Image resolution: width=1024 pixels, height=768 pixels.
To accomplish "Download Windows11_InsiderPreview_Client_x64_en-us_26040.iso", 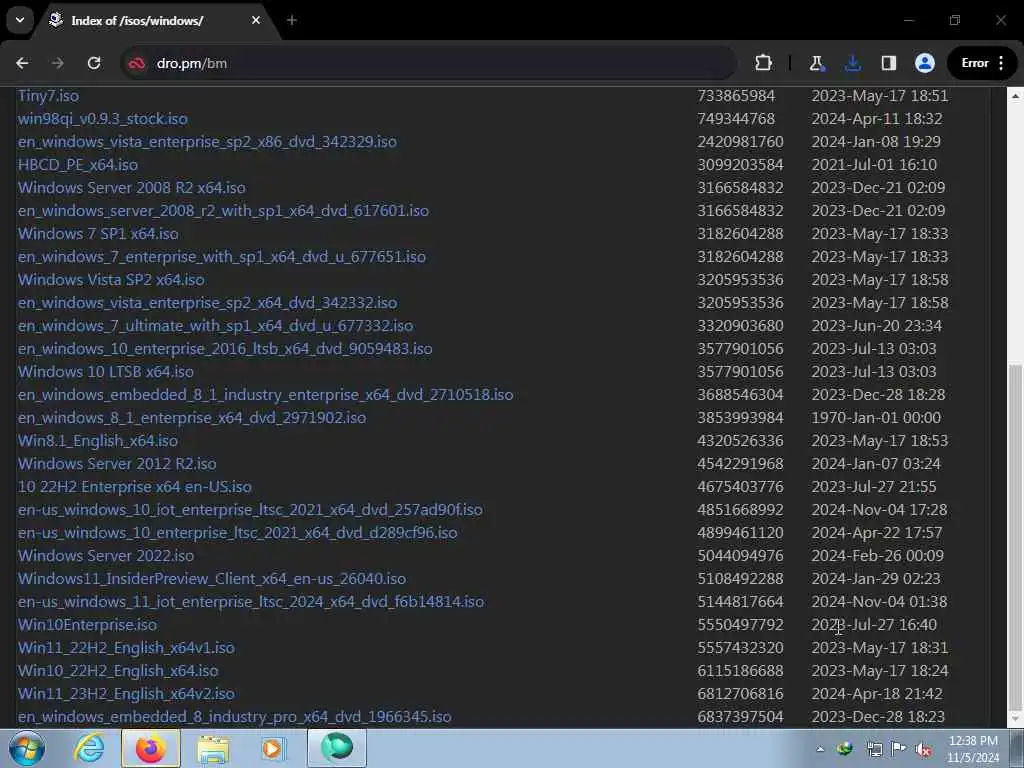I will pyautogui.click(x=212, y=579).
